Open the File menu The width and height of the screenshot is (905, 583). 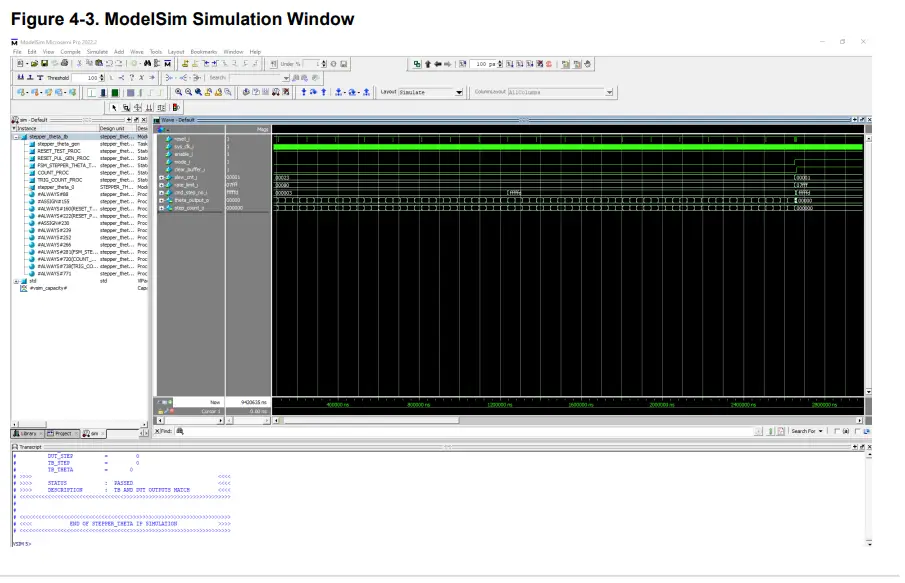(x=17, y=52)
